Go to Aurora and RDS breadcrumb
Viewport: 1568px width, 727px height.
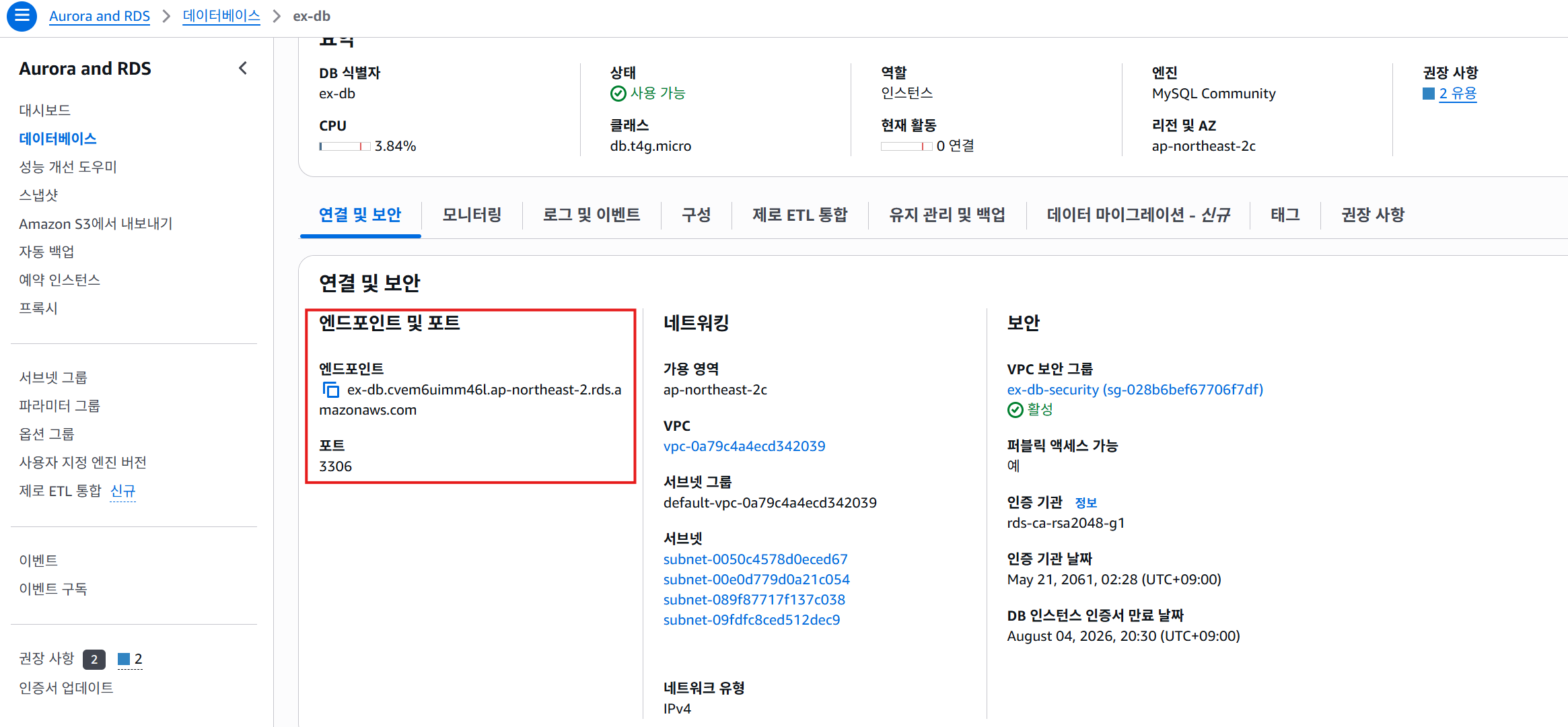[100, 16]
